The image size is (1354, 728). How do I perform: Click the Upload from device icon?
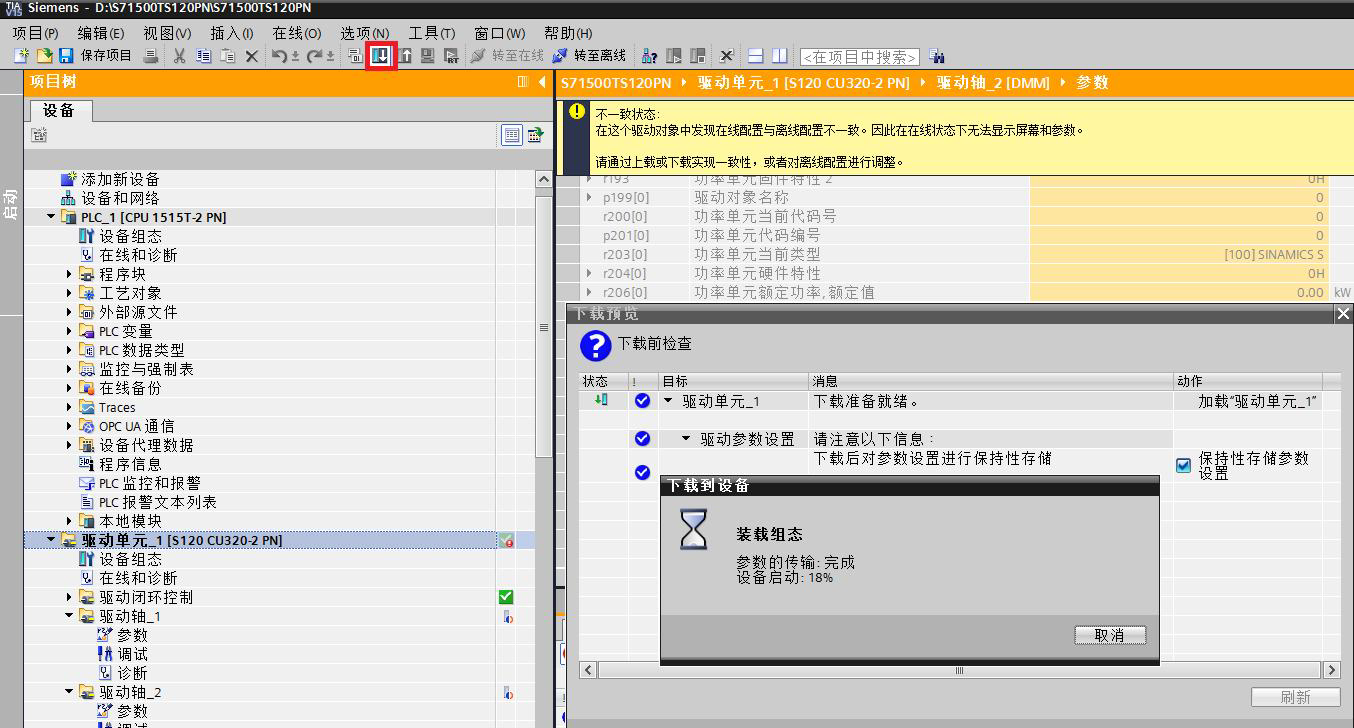[405, 56]
